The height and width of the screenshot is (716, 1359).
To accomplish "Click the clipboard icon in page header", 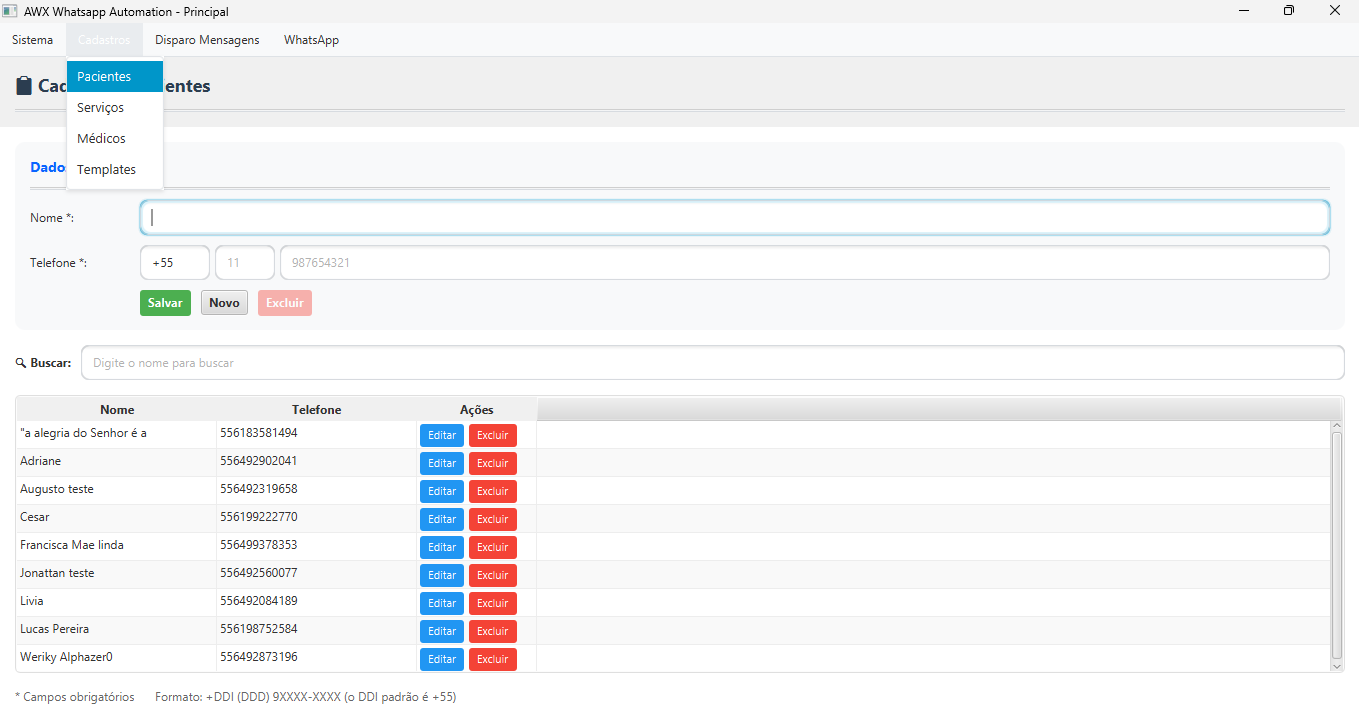I will coord(25,86).
